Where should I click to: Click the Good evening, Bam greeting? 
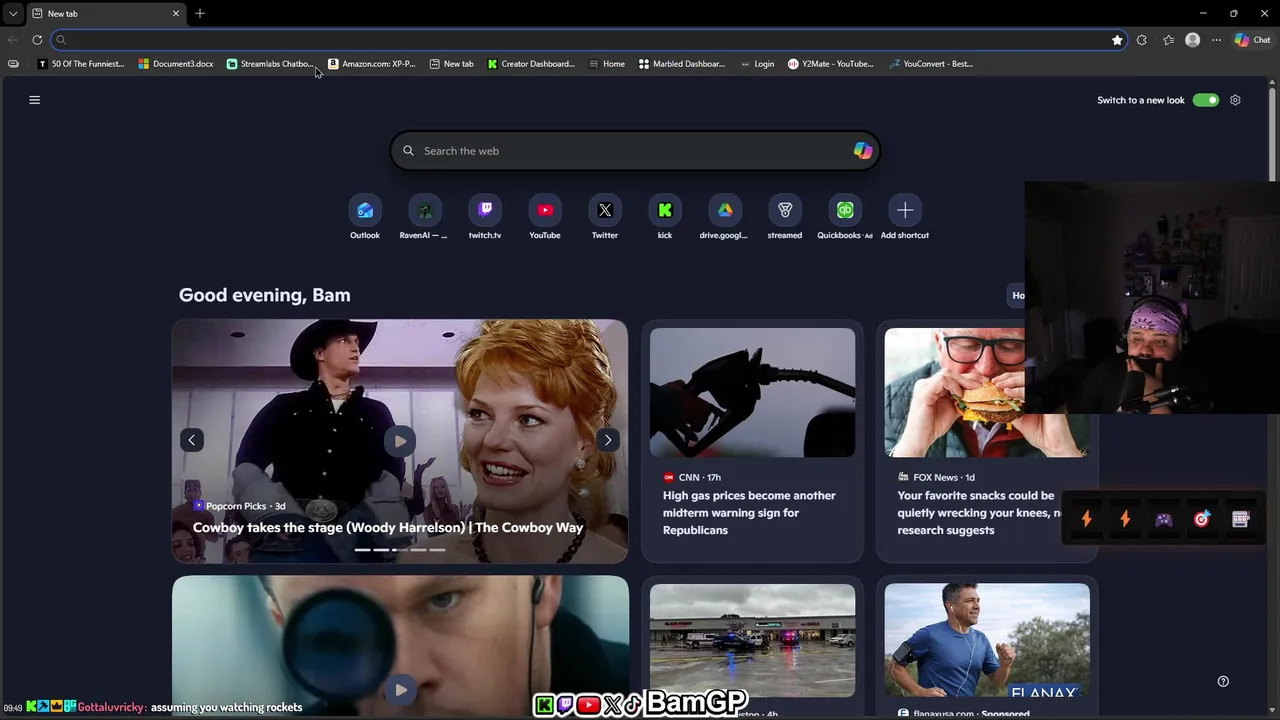pos(265,295)
